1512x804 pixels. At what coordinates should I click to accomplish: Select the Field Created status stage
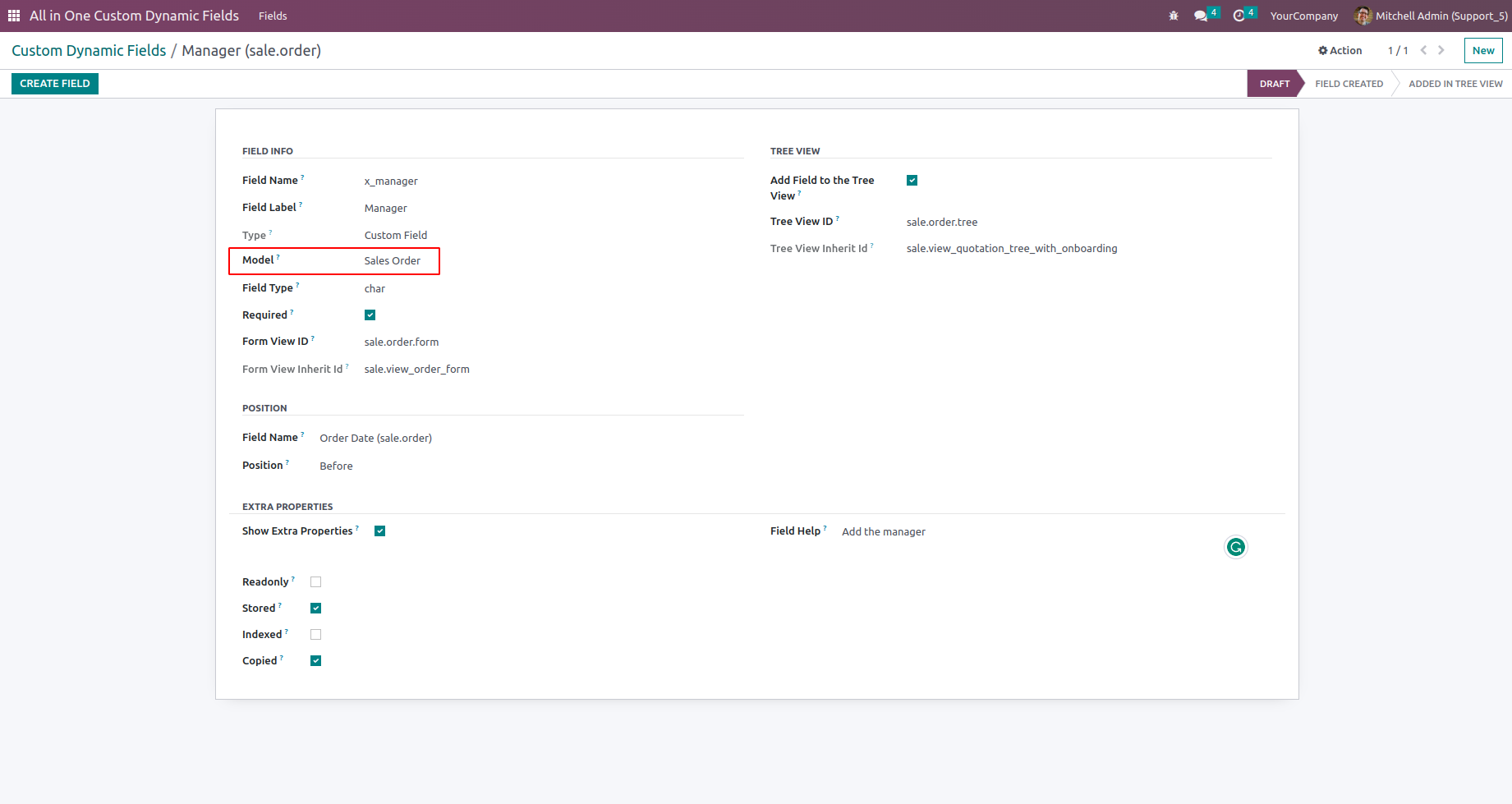click(x=1349, y=84)
